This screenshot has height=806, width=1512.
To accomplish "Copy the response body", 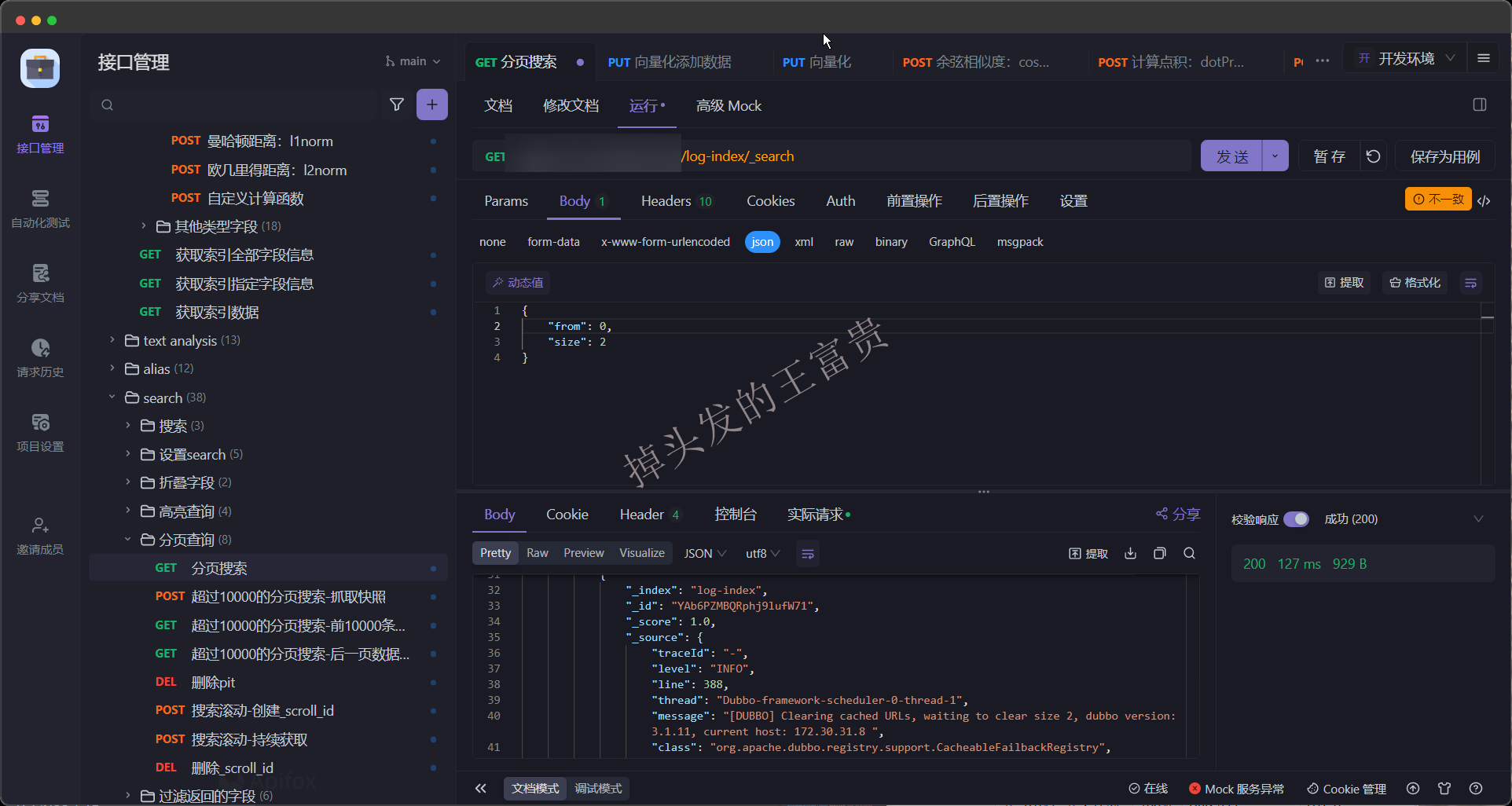I will pos(1159,554).
